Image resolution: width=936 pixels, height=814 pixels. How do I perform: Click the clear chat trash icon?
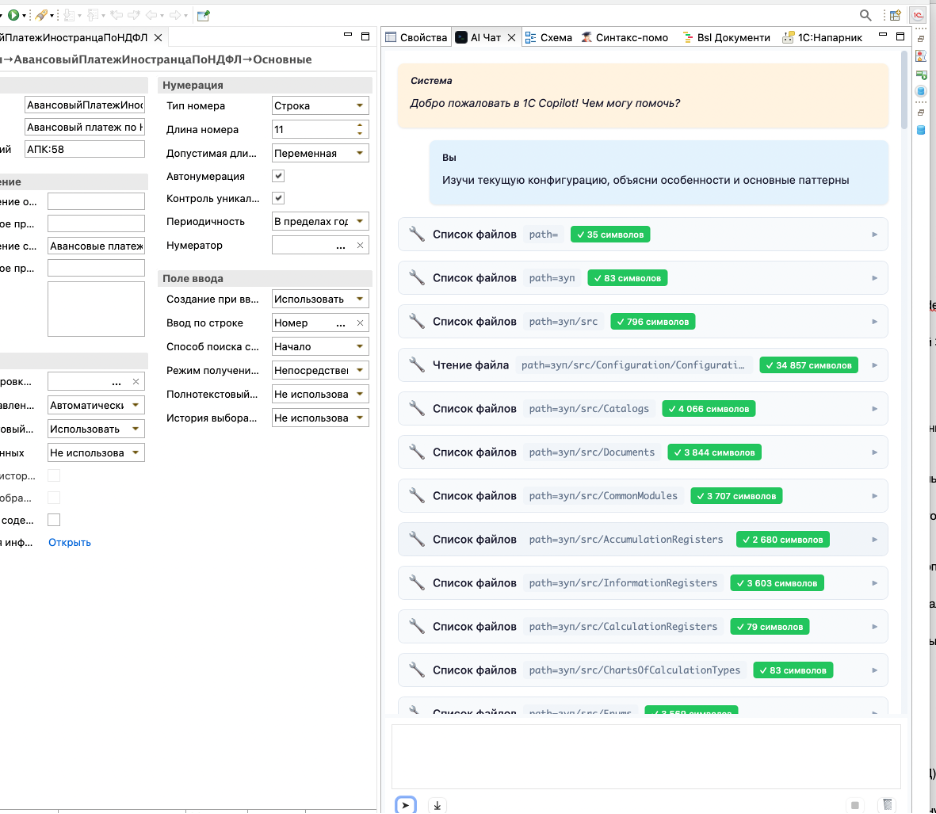[888, 805]
